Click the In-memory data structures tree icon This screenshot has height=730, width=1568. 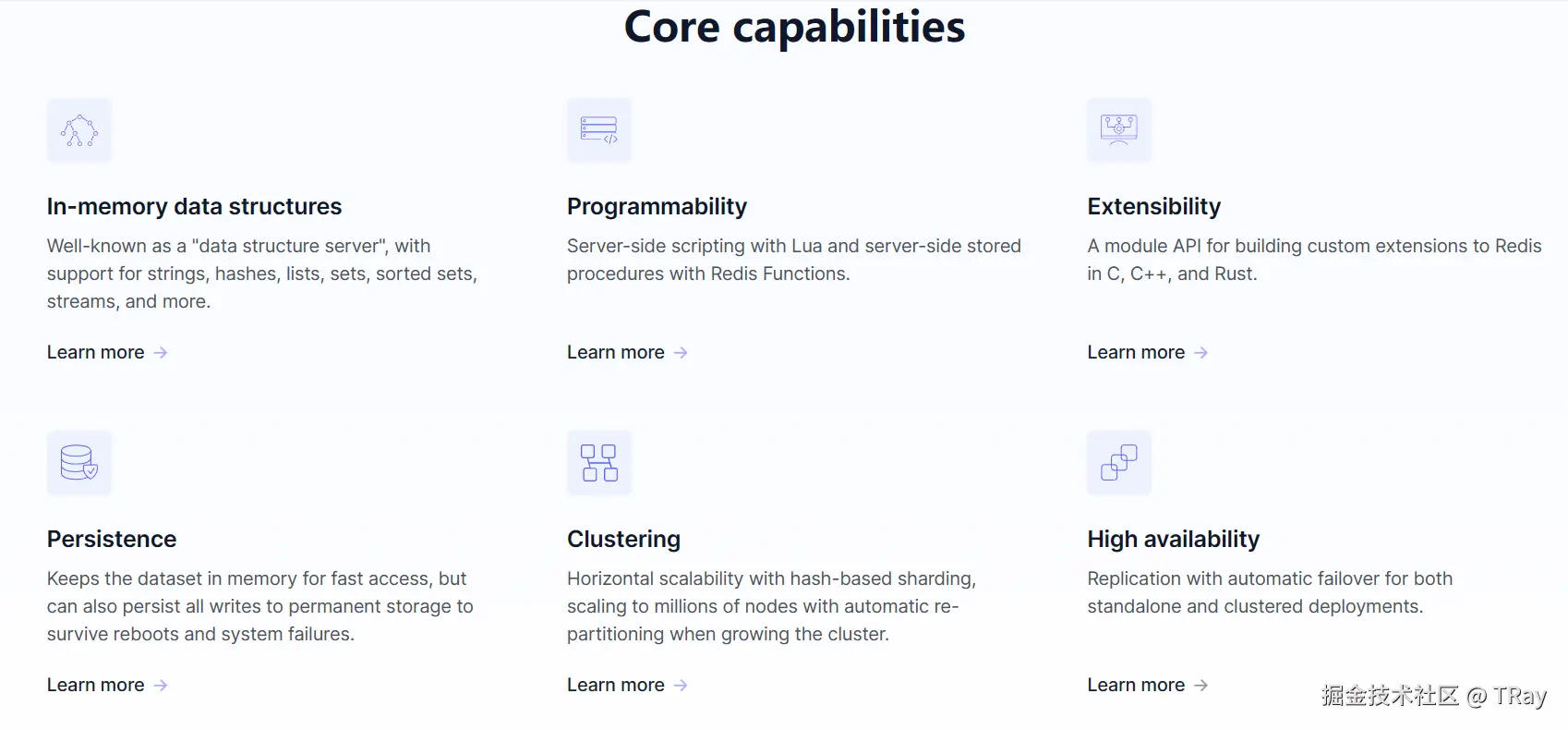pos(79,130)
